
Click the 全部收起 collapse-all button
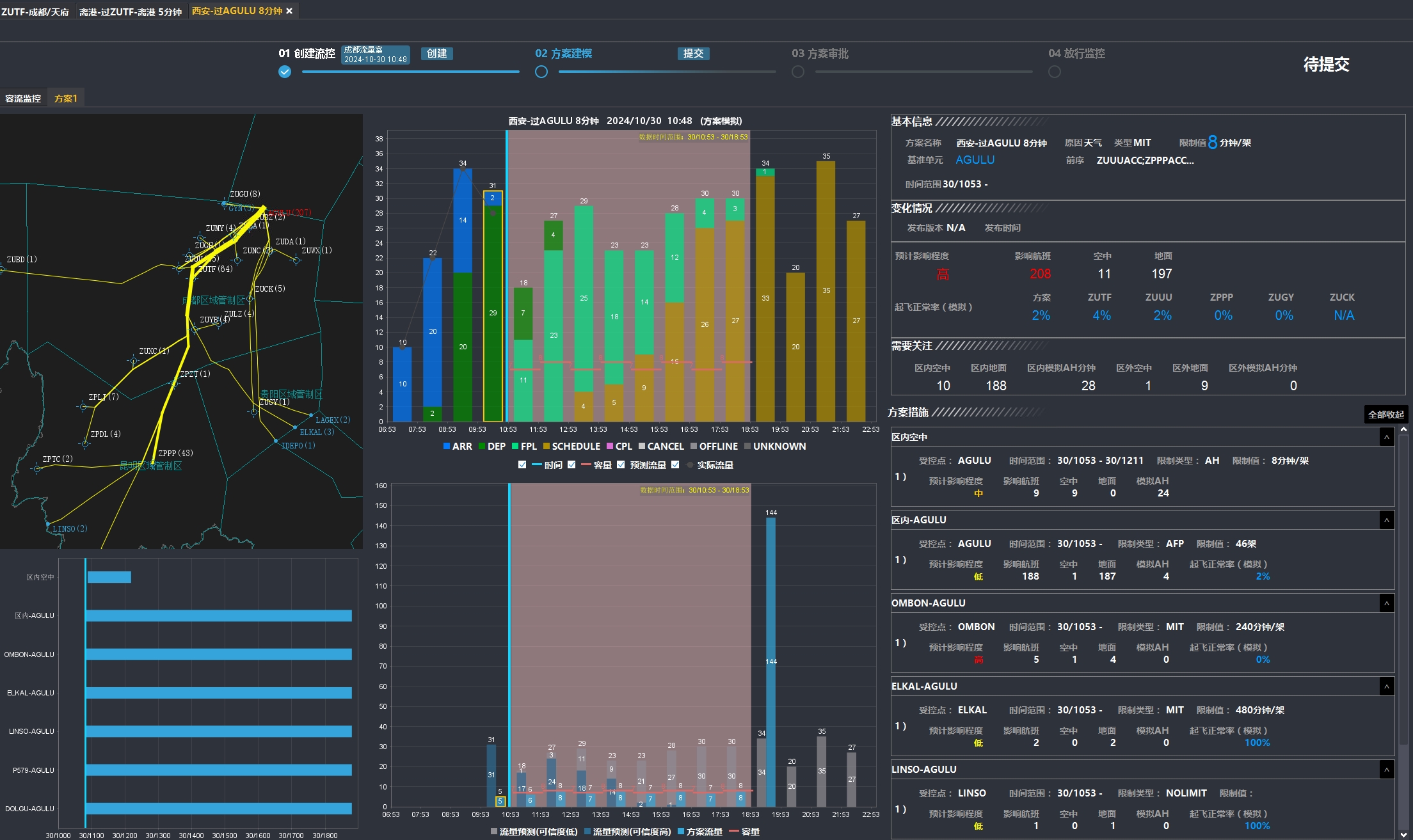click(1386, 415)
